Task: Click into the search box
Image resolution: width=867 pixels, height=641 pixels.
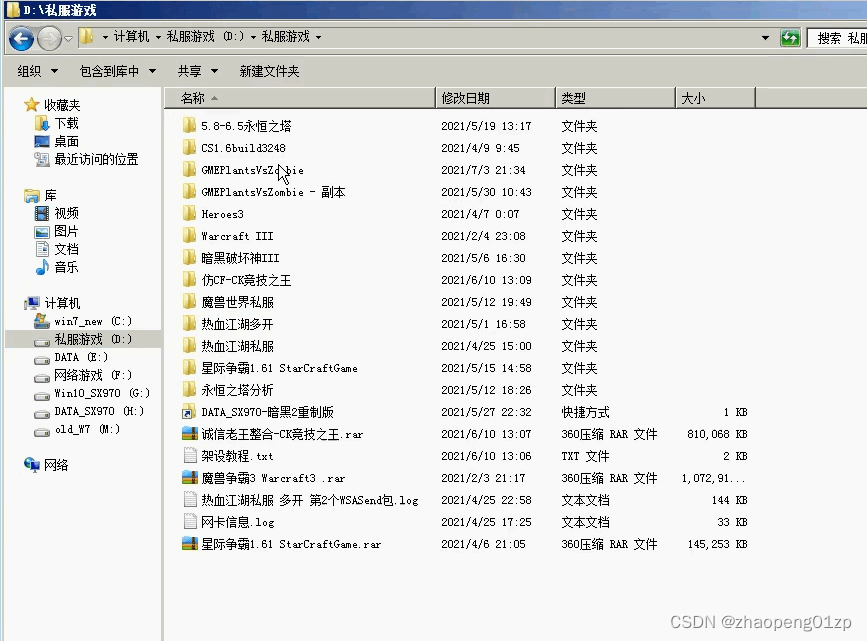Action: (838, 38)
